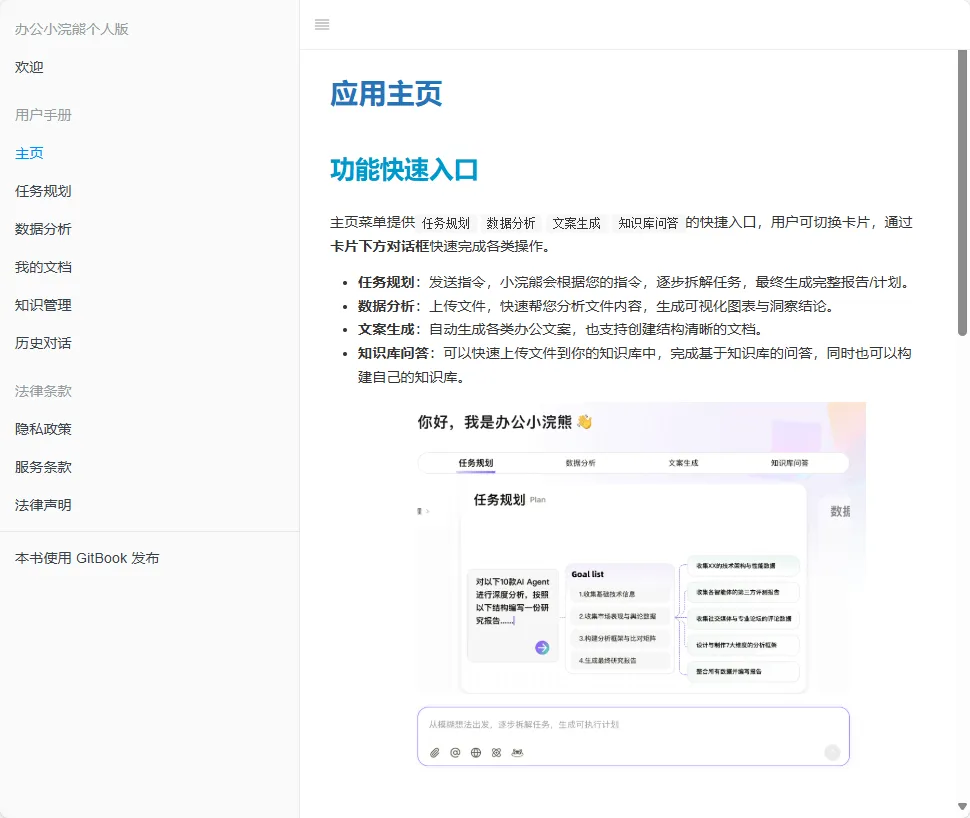Viewport: 970px width, 818px height.
Task: Click the Goal list title in the task card
Action: click(587, 574)
